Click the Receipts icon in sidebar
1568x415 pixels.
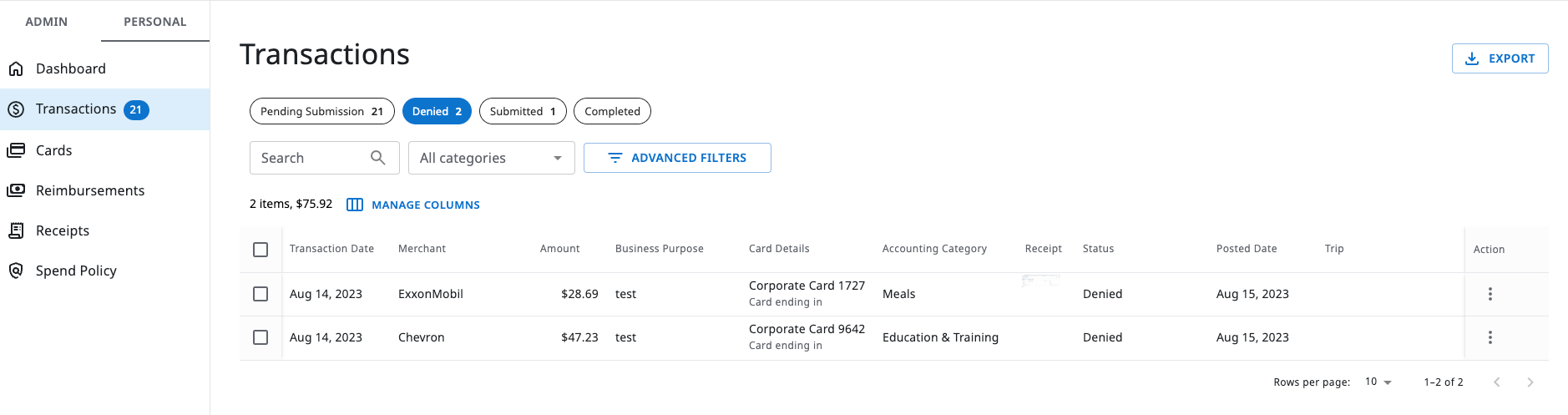16,230
